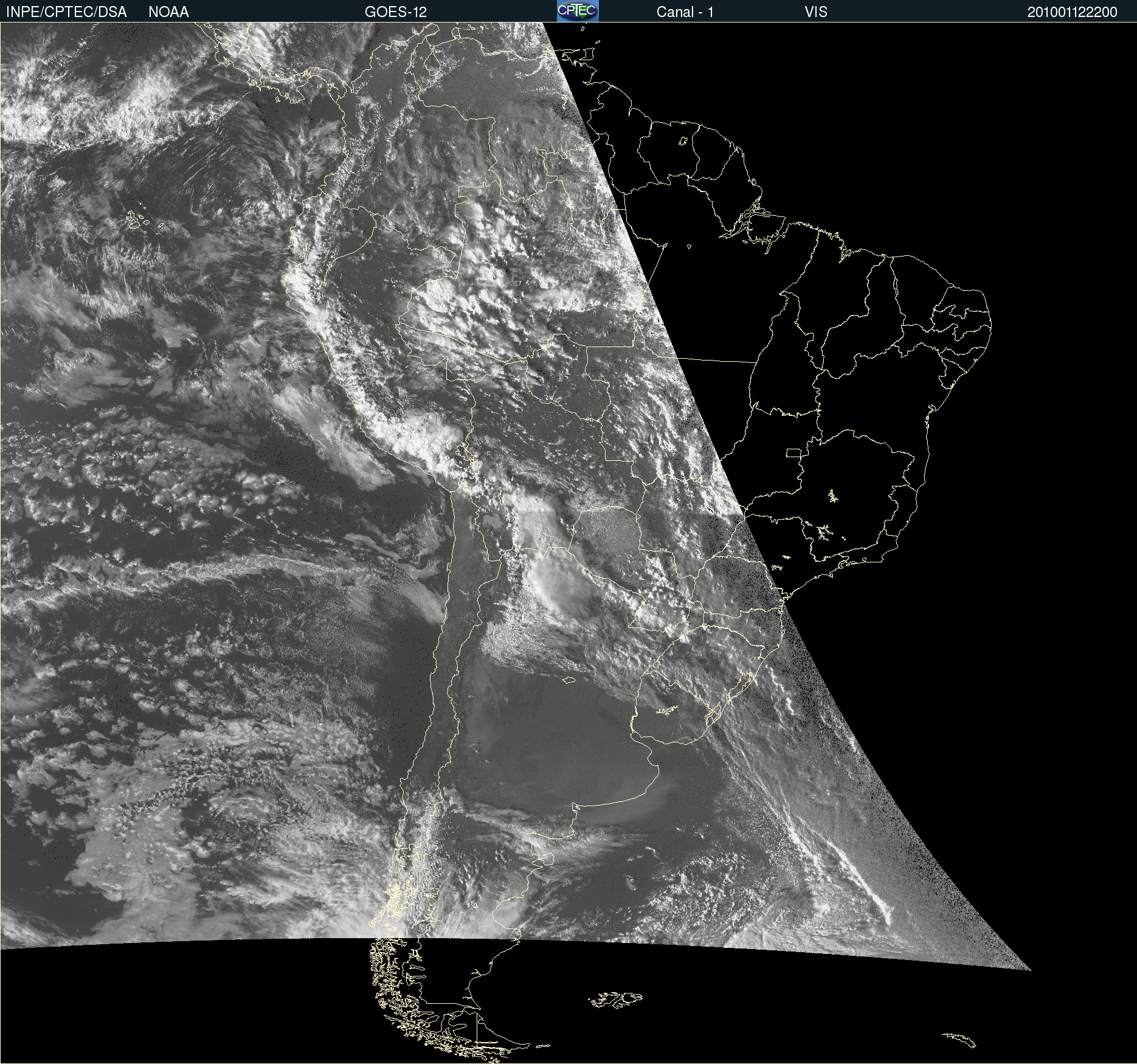Click the CPTEC logo in header
The height and width of the screenshot is (1064, 1137).
[x=578, y=11]
